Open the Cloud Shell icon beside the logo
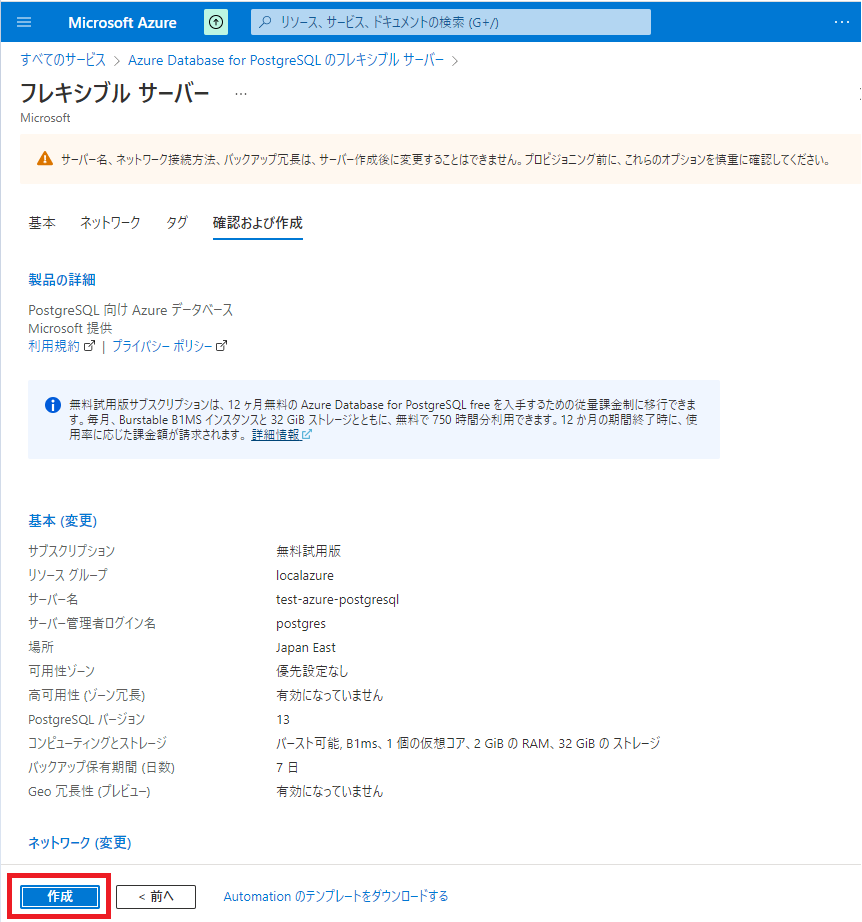This screenshot has width=862, height=922. 216,22
